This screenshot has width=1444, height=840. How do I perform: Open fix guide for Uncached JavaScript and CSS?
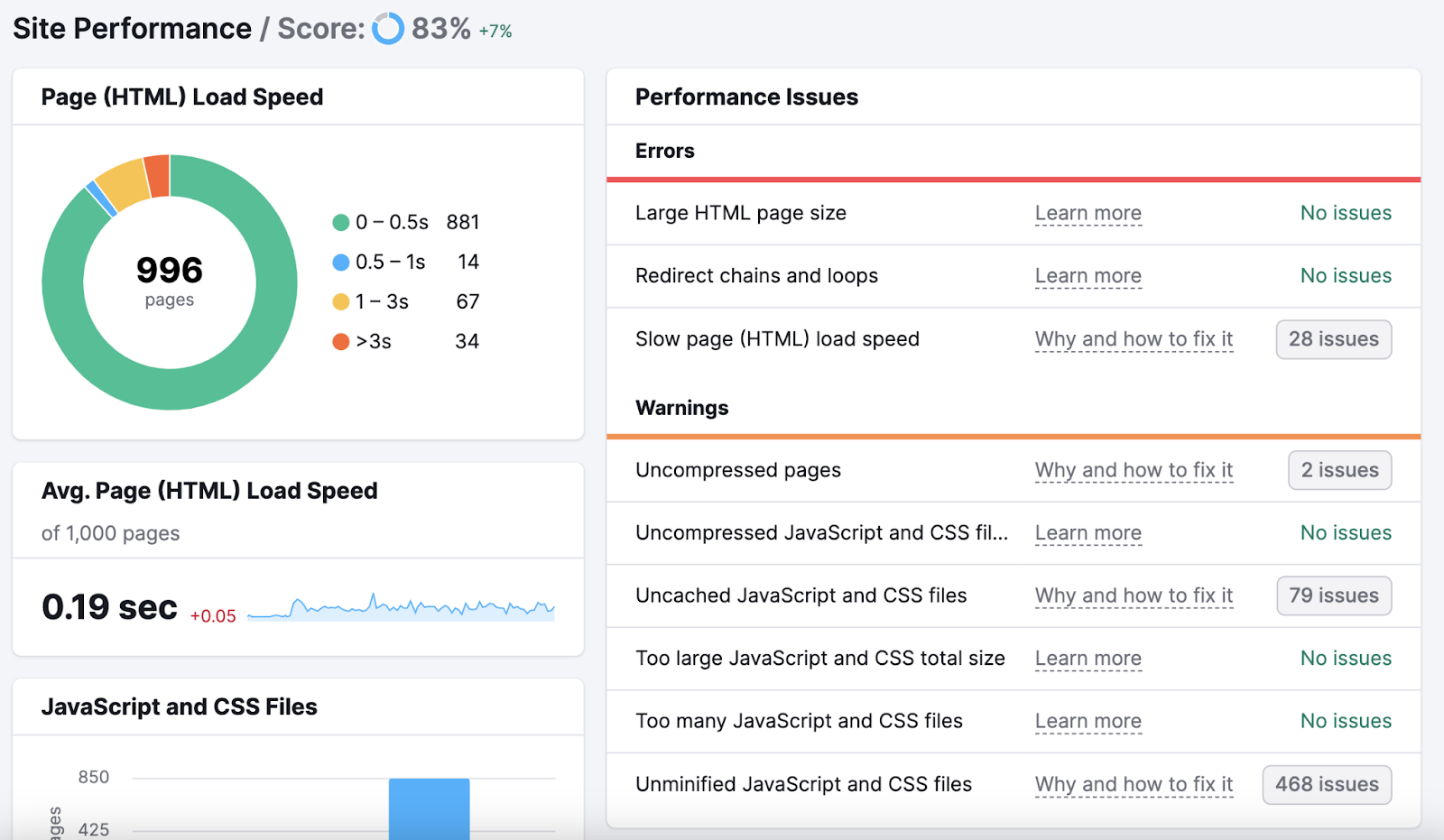[x=1134, y=595]
